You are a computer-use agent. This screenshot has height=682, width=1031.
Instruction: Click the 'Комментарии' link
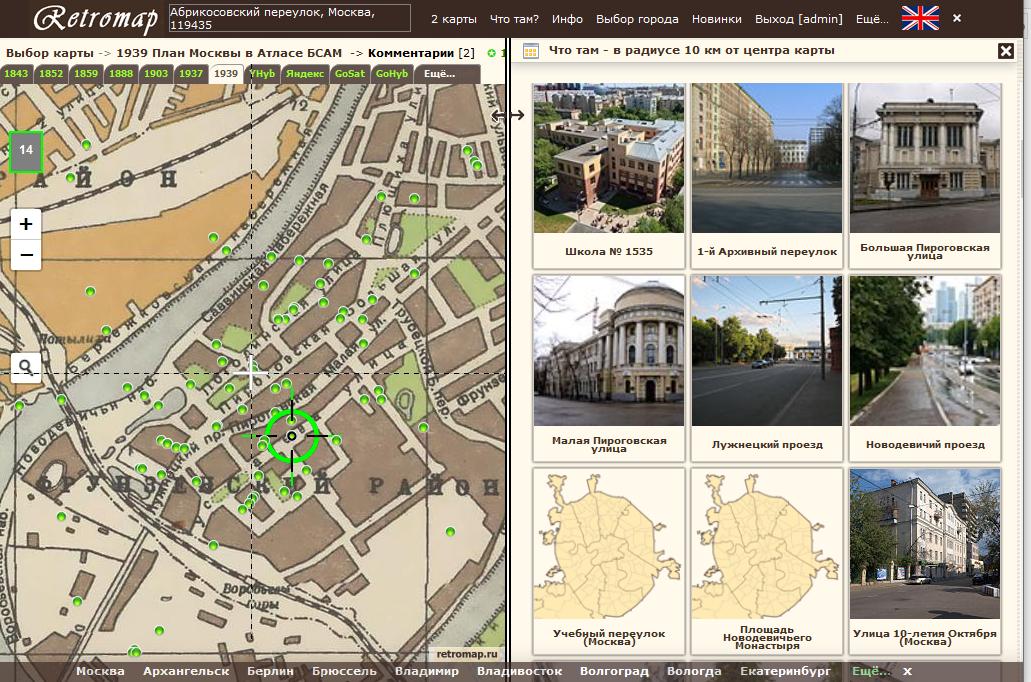click(411, 52)
